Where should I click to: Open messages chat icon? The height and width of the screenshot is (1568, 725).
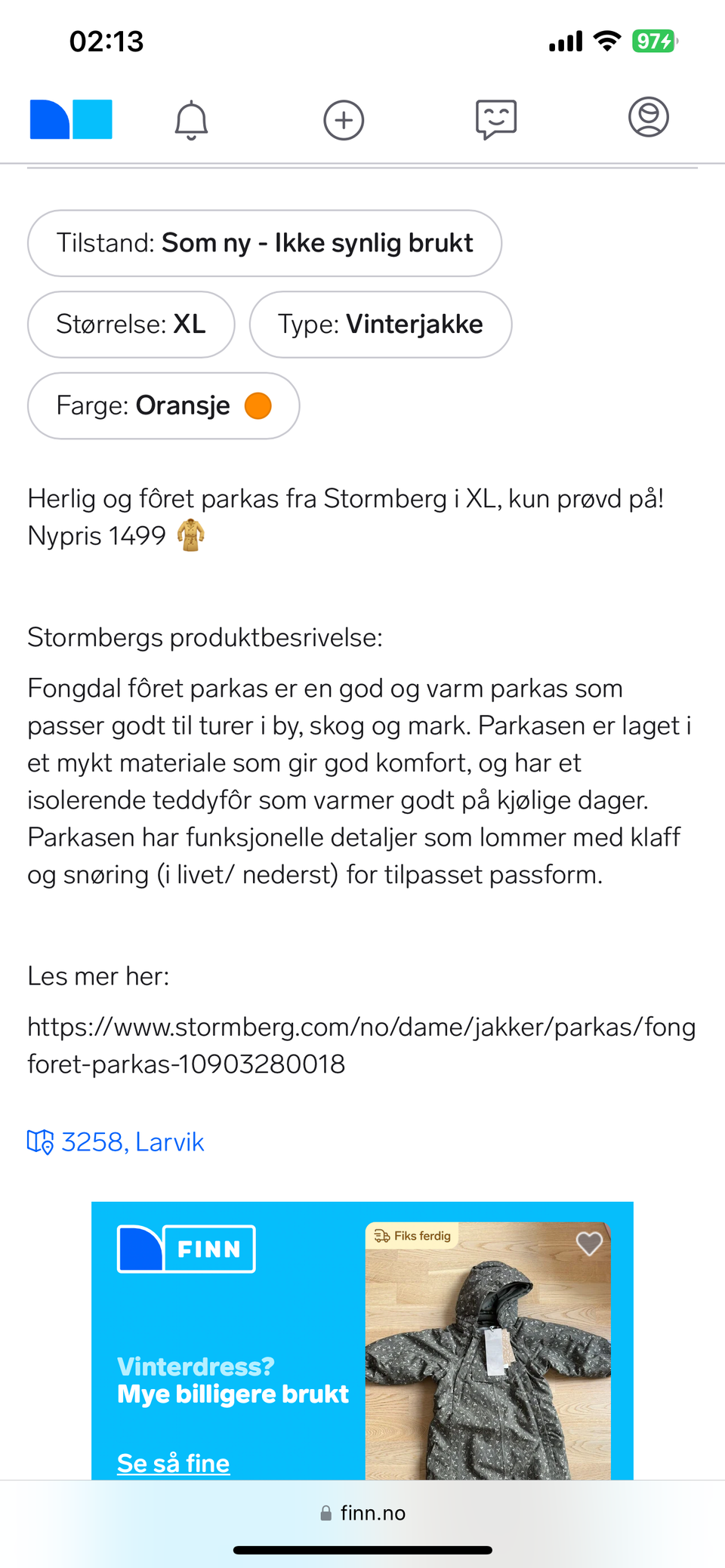point(496,119)
